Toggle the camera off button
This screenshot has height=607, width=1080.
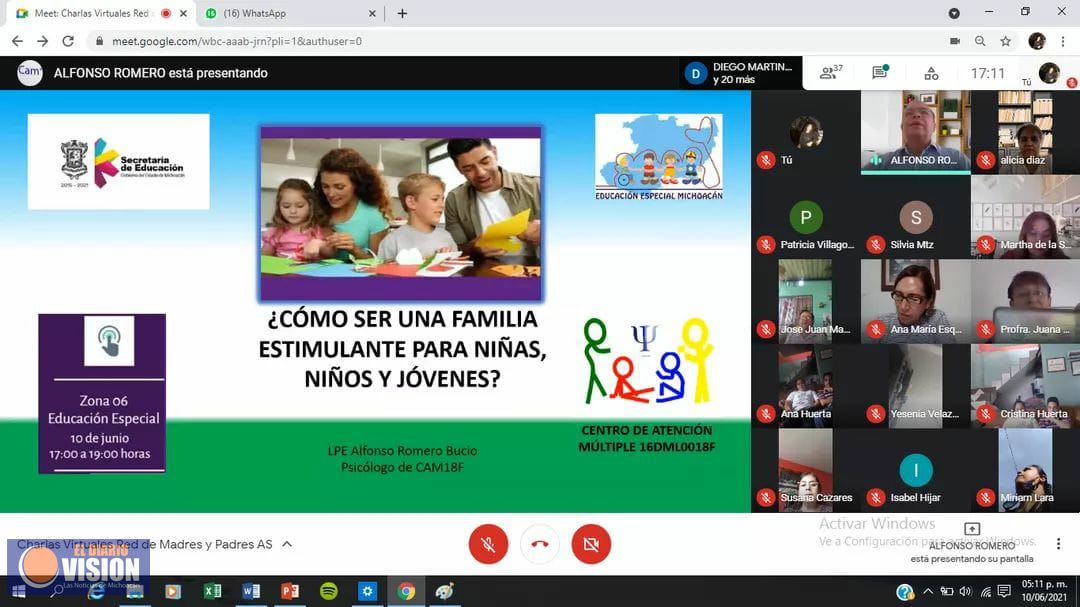coord(591,544)
